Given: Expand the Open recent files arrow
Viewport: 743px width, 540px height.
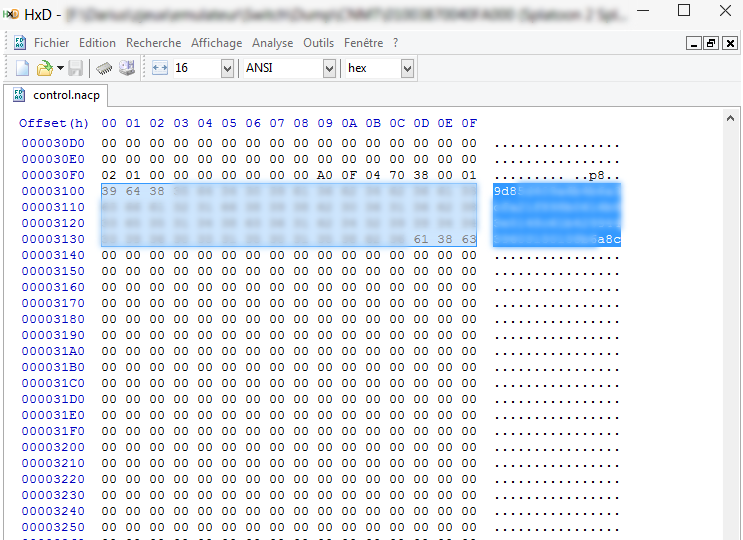Looking at the screenshot, I should (60, 68).
